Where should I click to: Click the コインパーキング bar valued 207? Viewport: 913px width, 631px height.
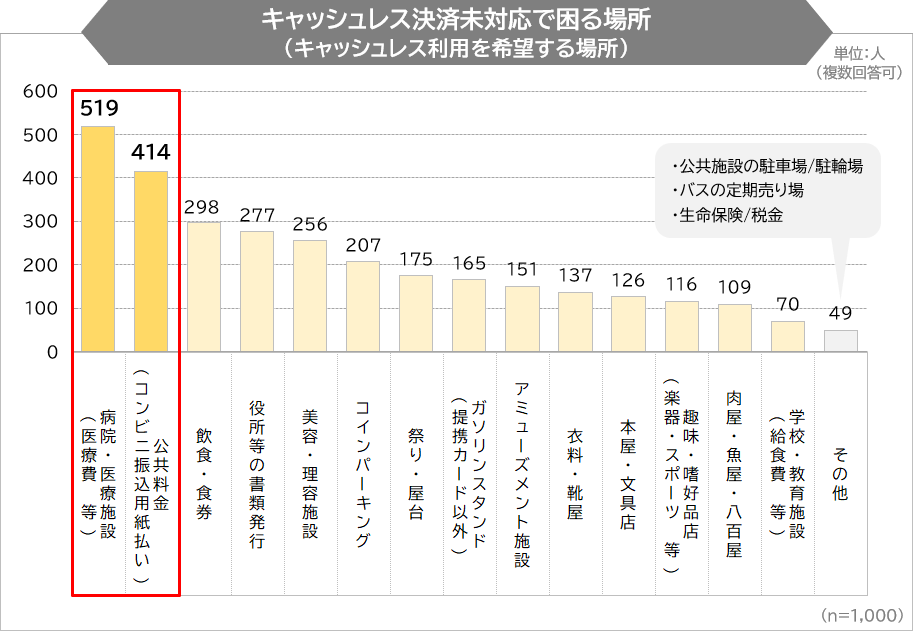[363, 306]
